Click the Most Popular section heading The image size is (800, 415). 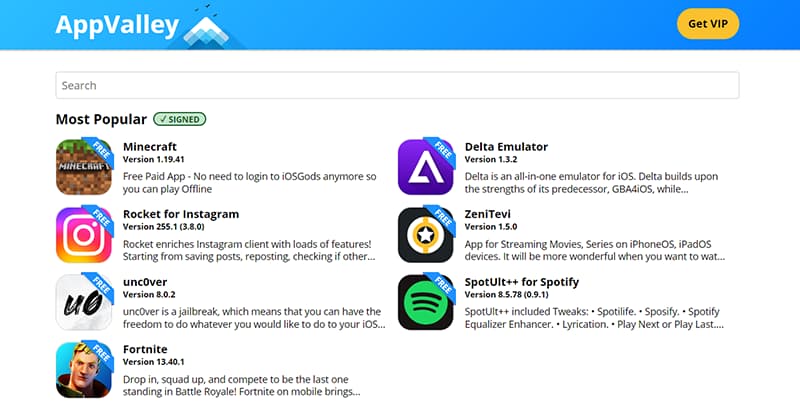point(101,119)
